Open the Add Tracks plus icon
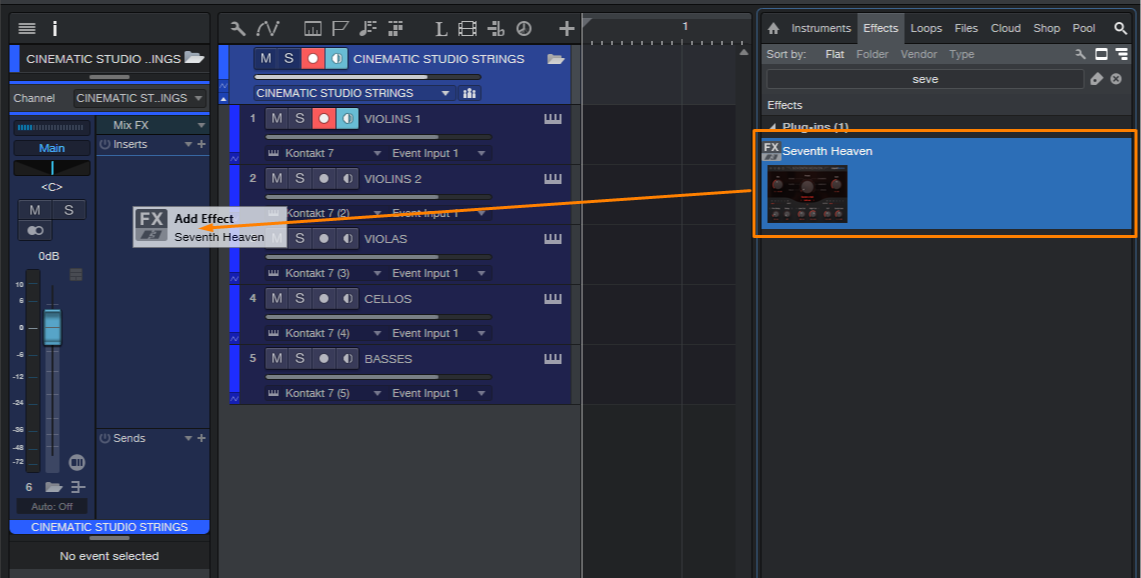Viewport: 1141px width, 578px height. pos(566,28)
